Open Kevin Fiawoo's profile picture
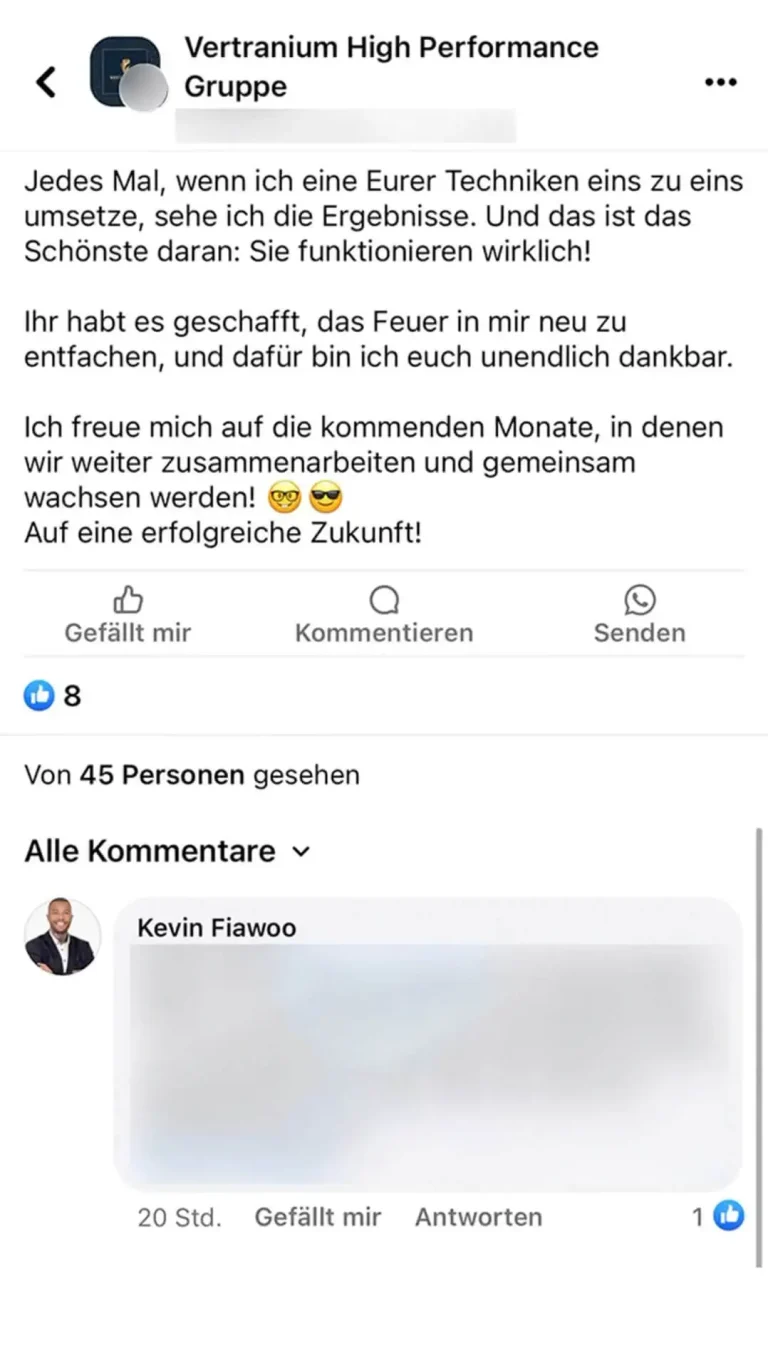 (62, 937)
